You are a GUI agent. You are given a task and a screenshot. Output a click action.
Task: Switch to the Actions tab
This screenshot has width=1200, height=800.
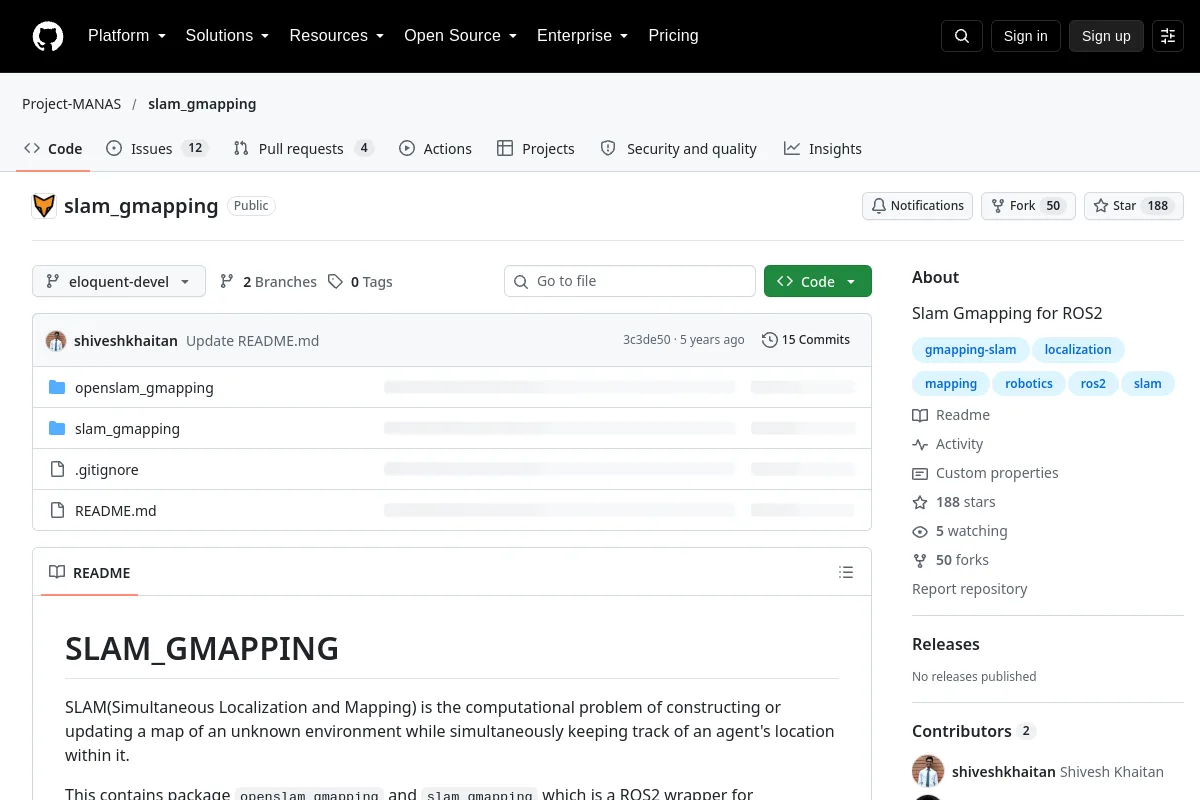coord(435,148)
